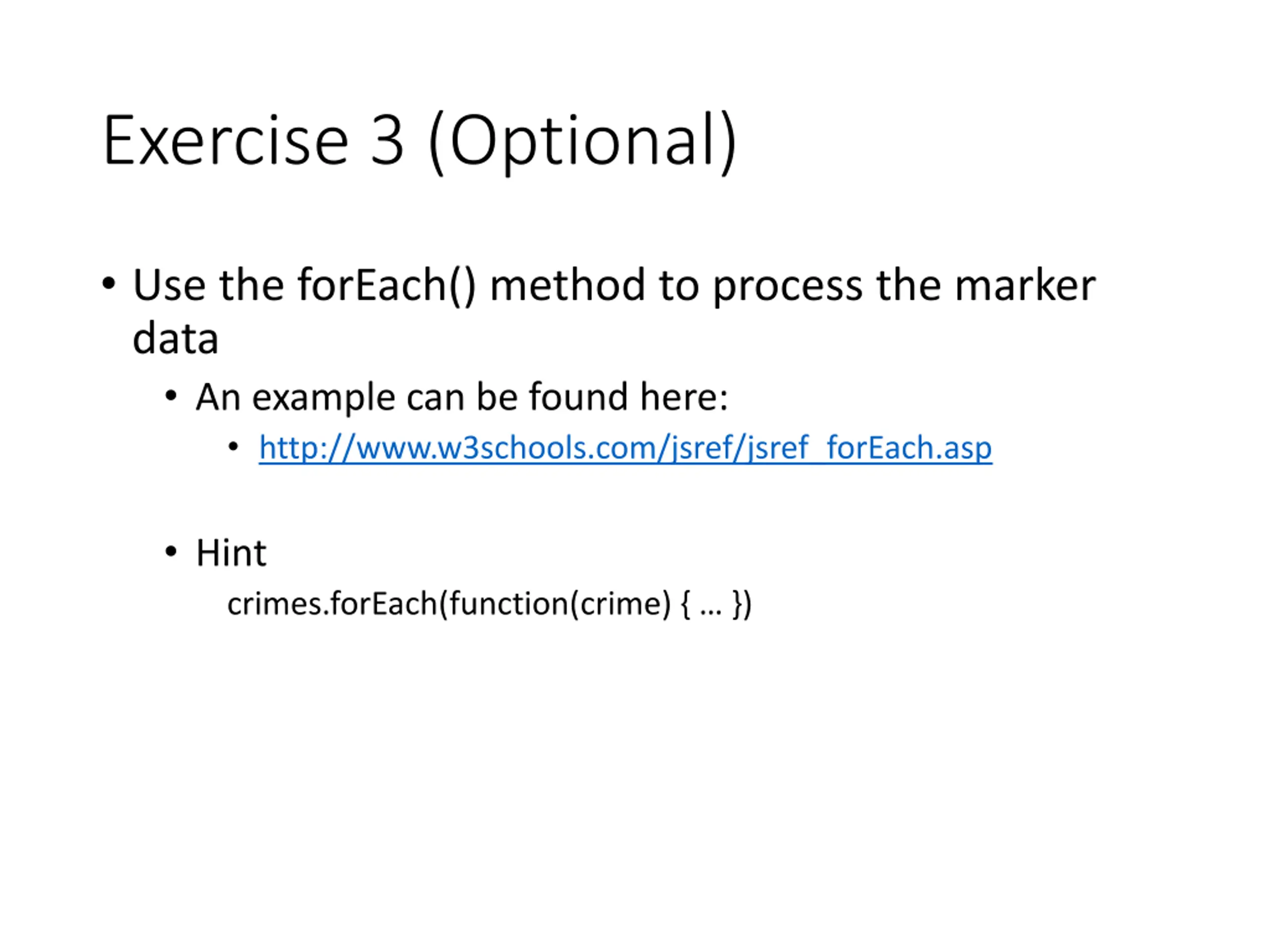Click the bullet marker before "Hint"
Image resolution: width=1270 pixels, height=952 pixels.
171,552
